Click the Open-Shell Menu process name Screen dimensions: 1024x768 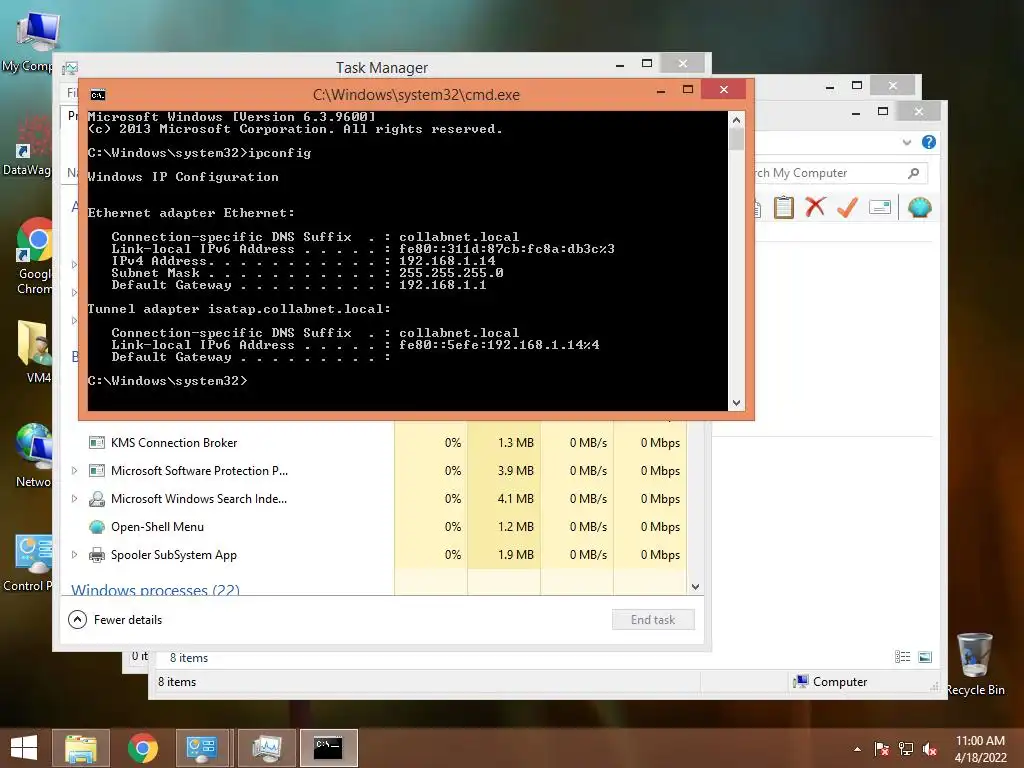[x=157, y=527]
